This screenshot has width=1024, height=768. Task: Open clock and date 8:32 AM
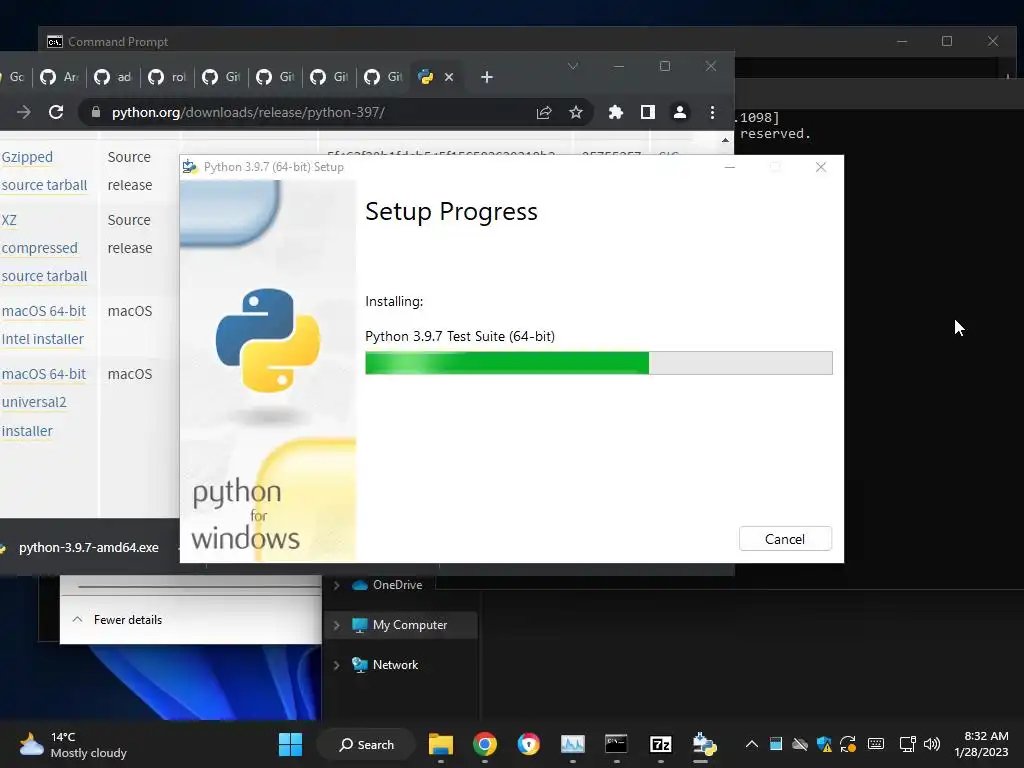(981, 744)
